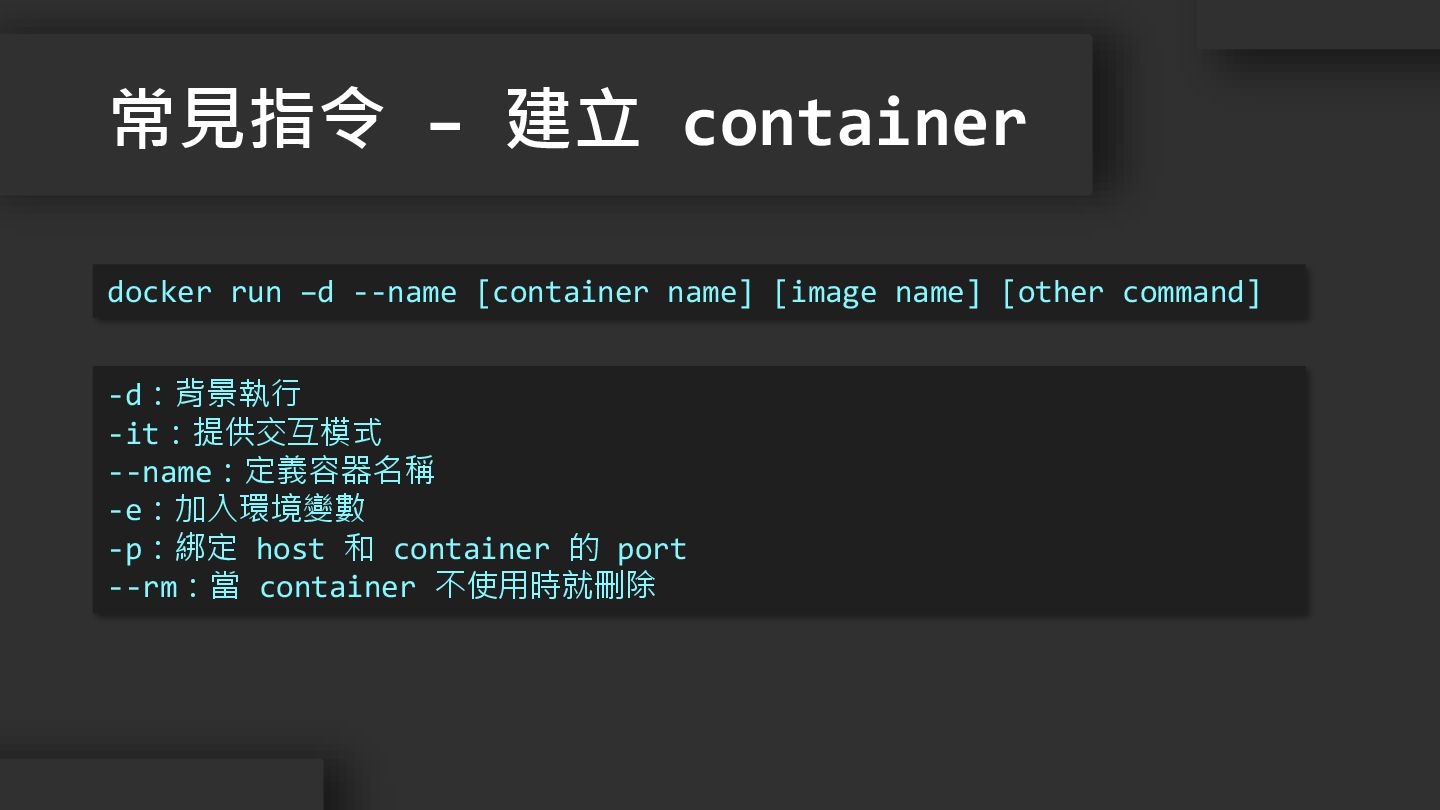The image size is (1440, 810).
Task: Click the "[other command]" placeholder
Action: coord(1131,292)
